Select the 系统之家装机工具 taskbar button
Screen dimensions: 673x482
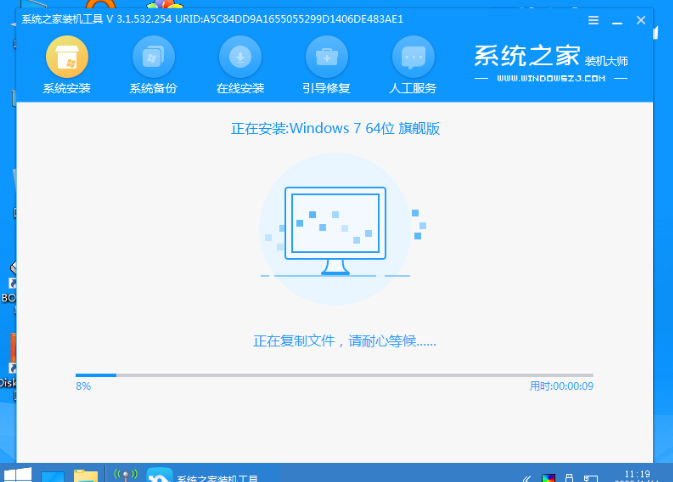click(205, 473)
